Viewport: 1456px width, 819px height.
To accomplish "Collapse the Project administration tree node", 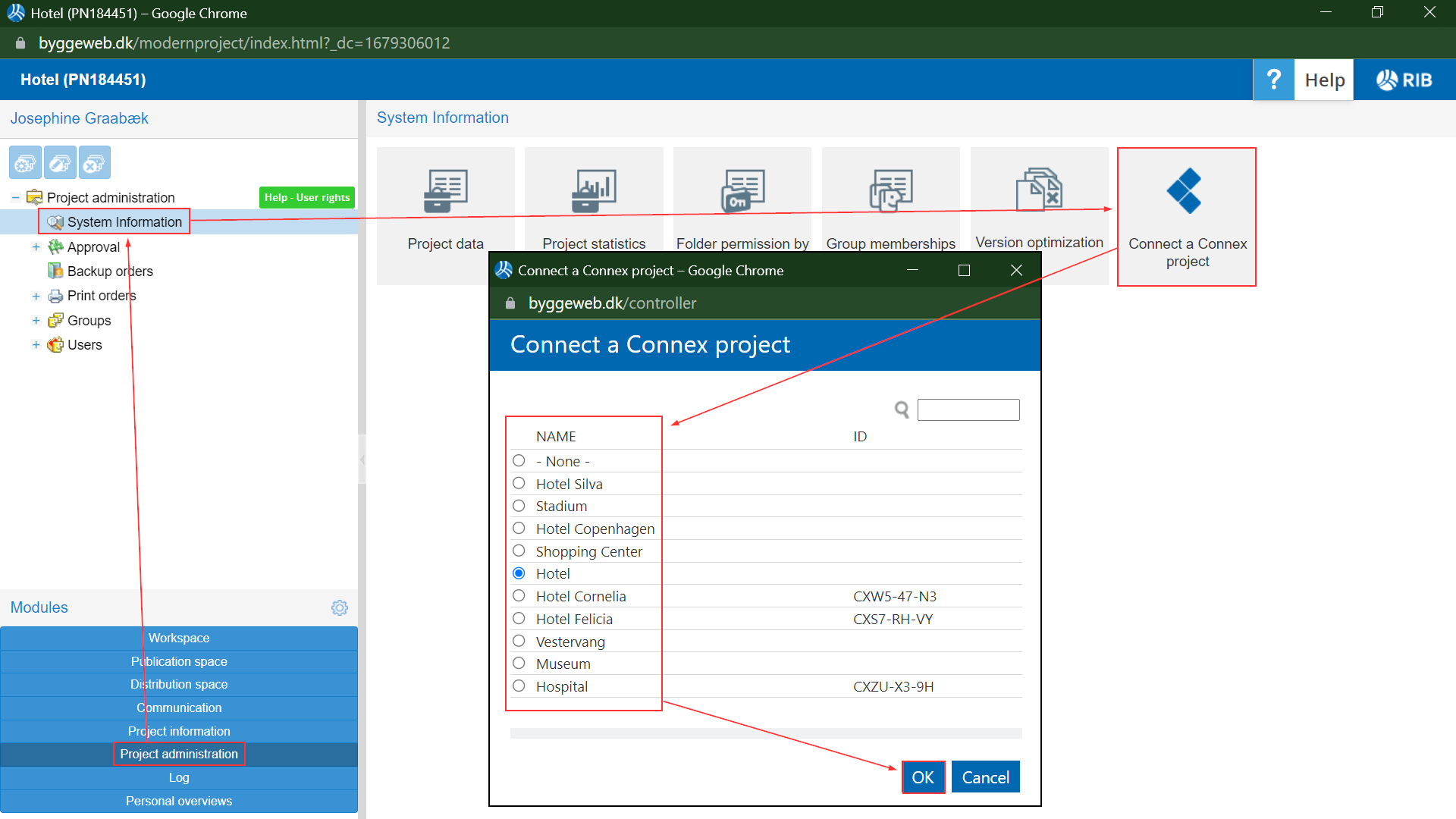I will click(x=15, y=197).
